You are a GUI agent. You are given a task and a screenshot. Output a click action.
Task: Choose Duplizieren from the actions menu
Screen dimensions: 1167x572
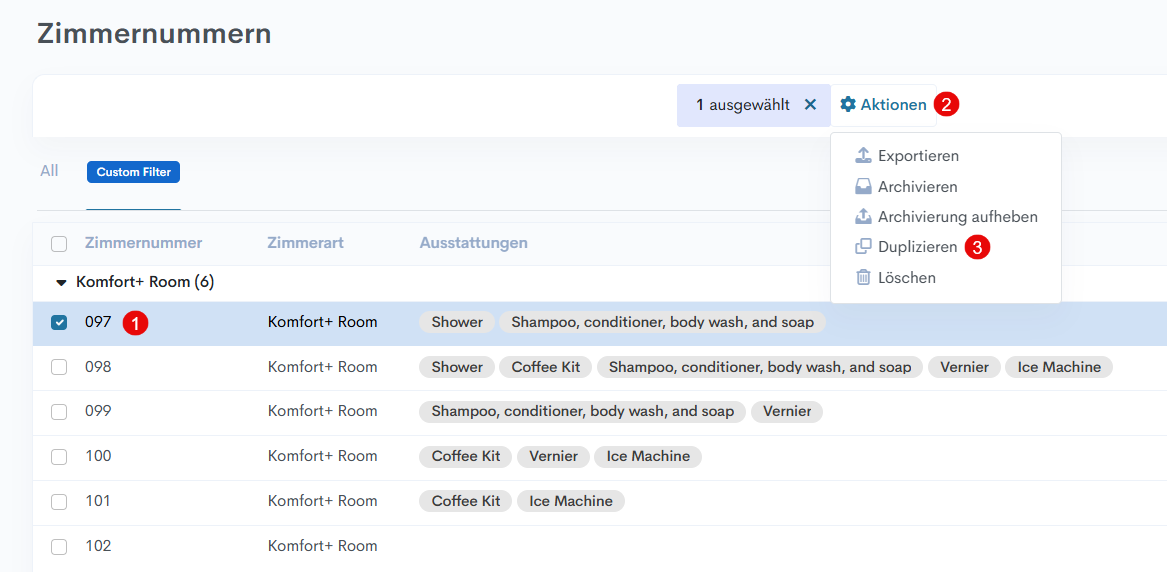917,247
